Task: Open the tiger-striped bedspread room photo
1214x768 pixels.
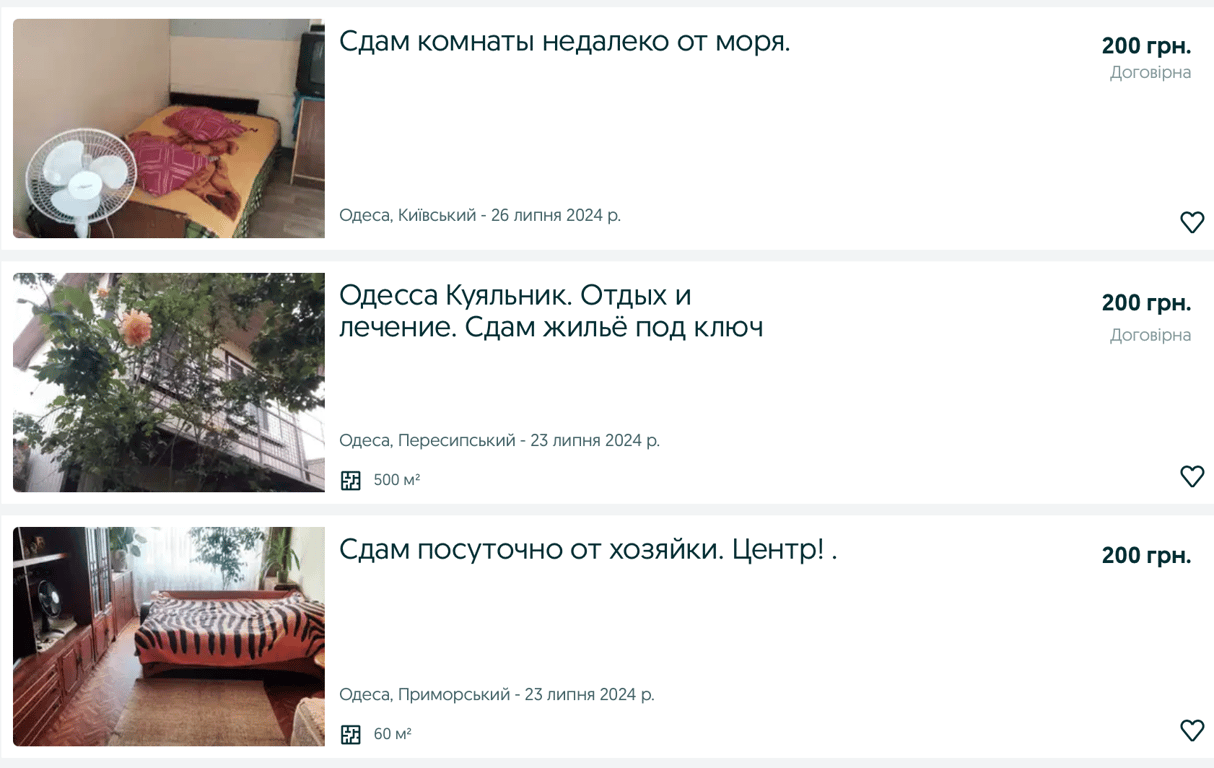Action: coord(169,636)
